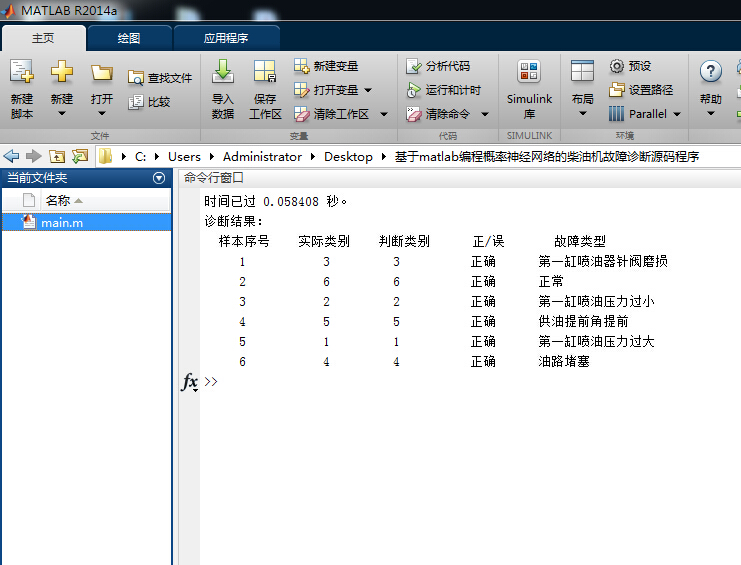Click fault type text 供油提前角提前
The image size is (741, 565).
(583, 321)
